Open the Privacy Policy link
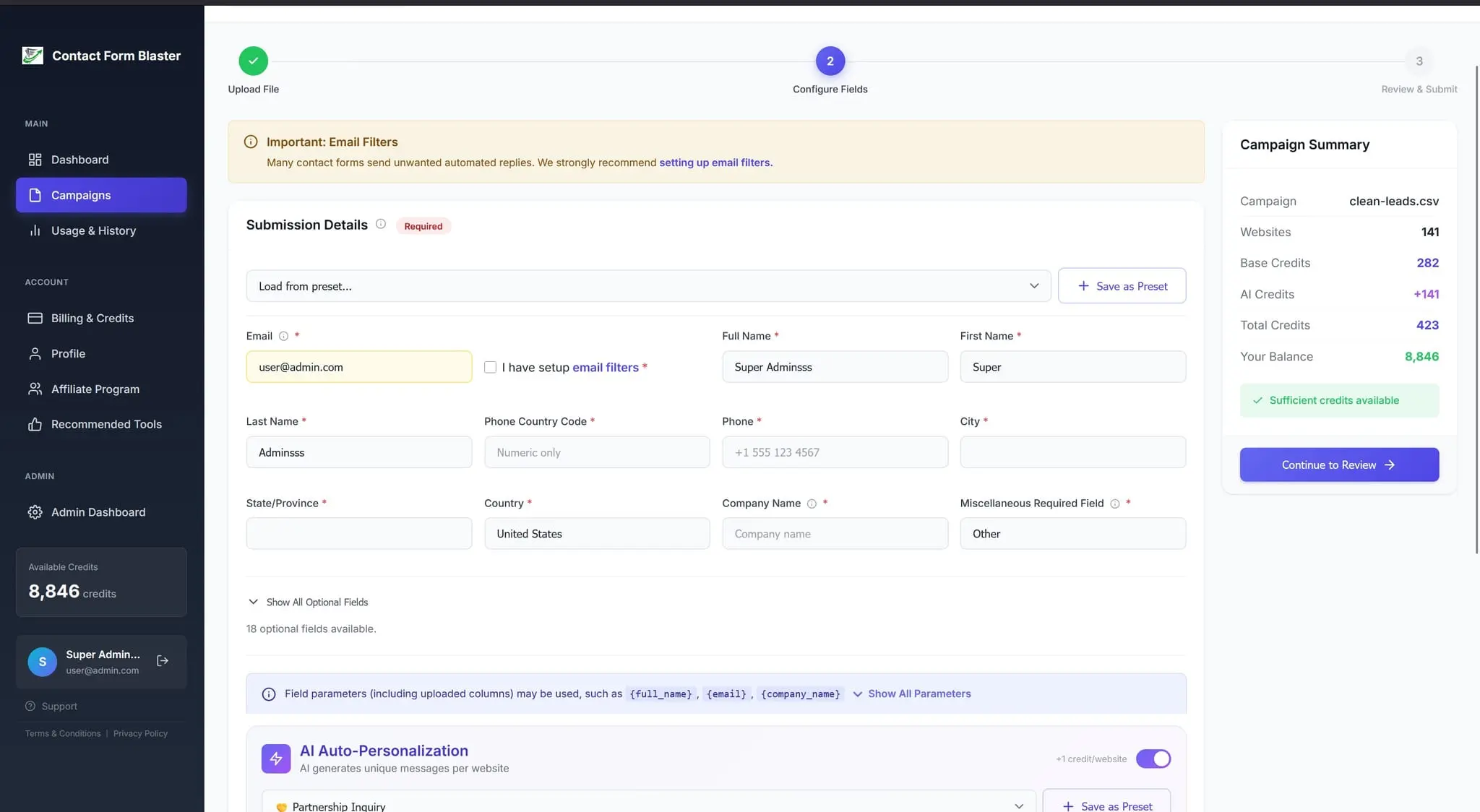 [x=140, y=733]
